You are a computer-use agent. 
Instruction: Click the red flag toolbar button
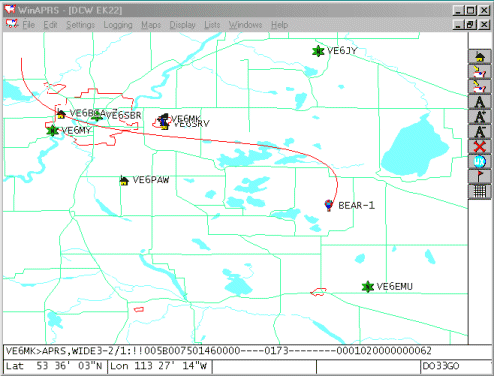(480, 177)
